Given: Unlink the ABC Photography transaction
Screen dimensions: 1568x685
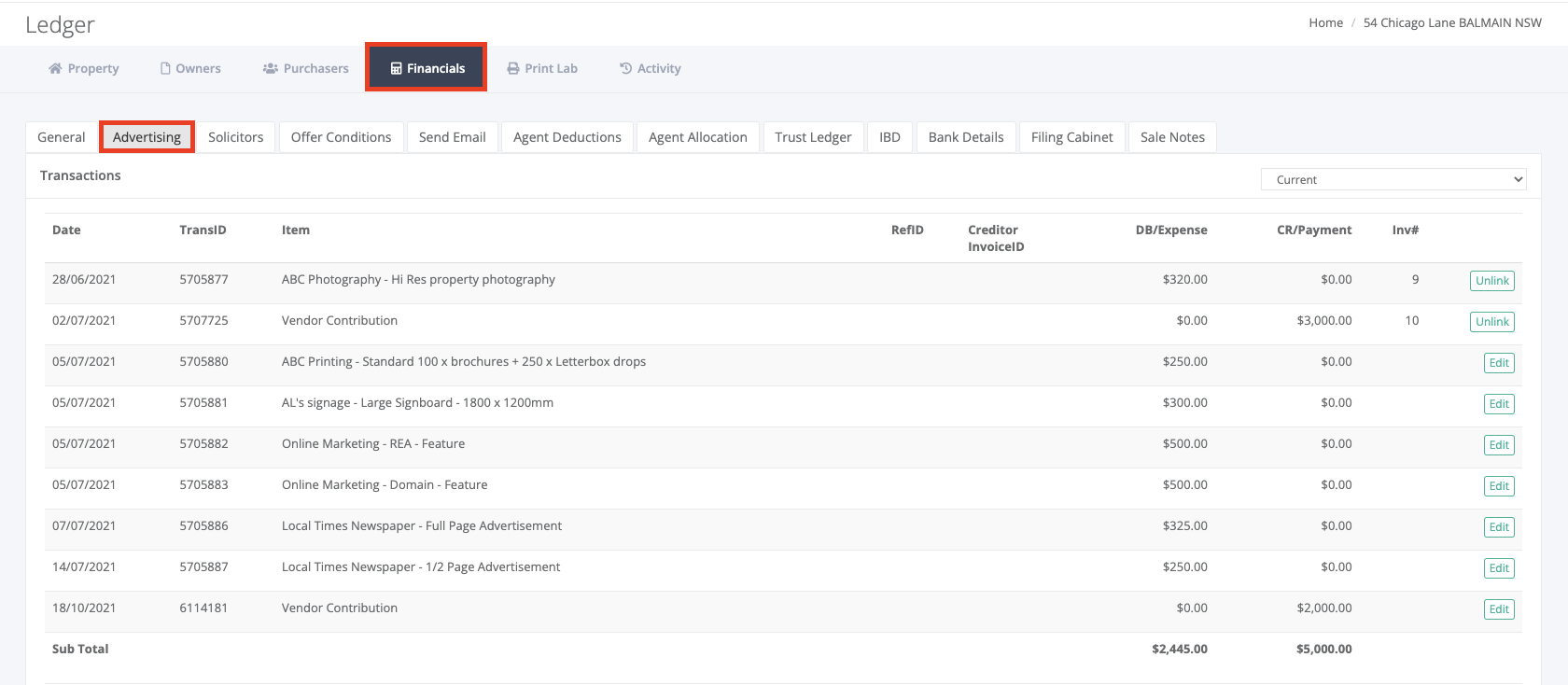Looking at the screenshot, I should (1492, 281).
